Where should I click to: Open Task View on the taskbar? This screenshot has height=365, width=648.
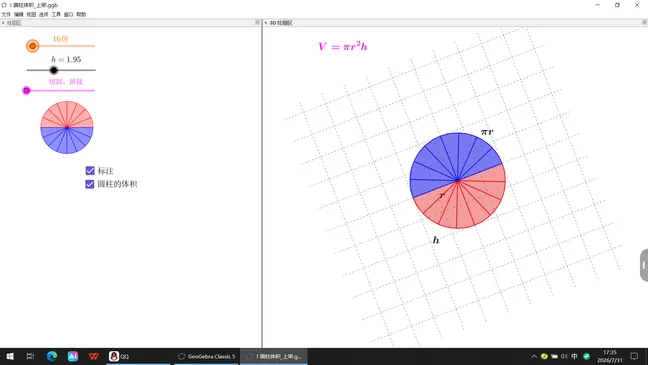pos(31,356)
